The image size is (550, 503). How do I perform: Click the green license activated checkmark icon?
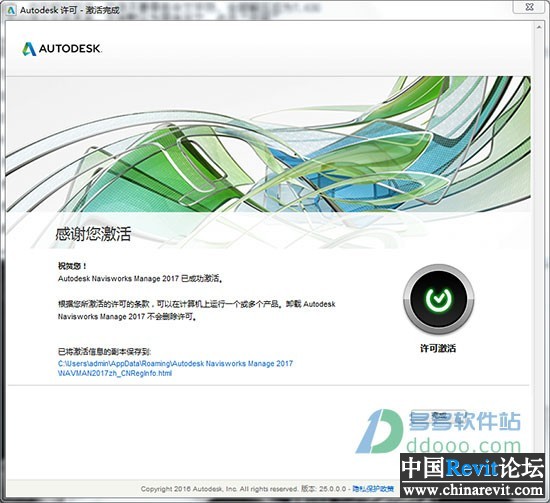point(438,299)
